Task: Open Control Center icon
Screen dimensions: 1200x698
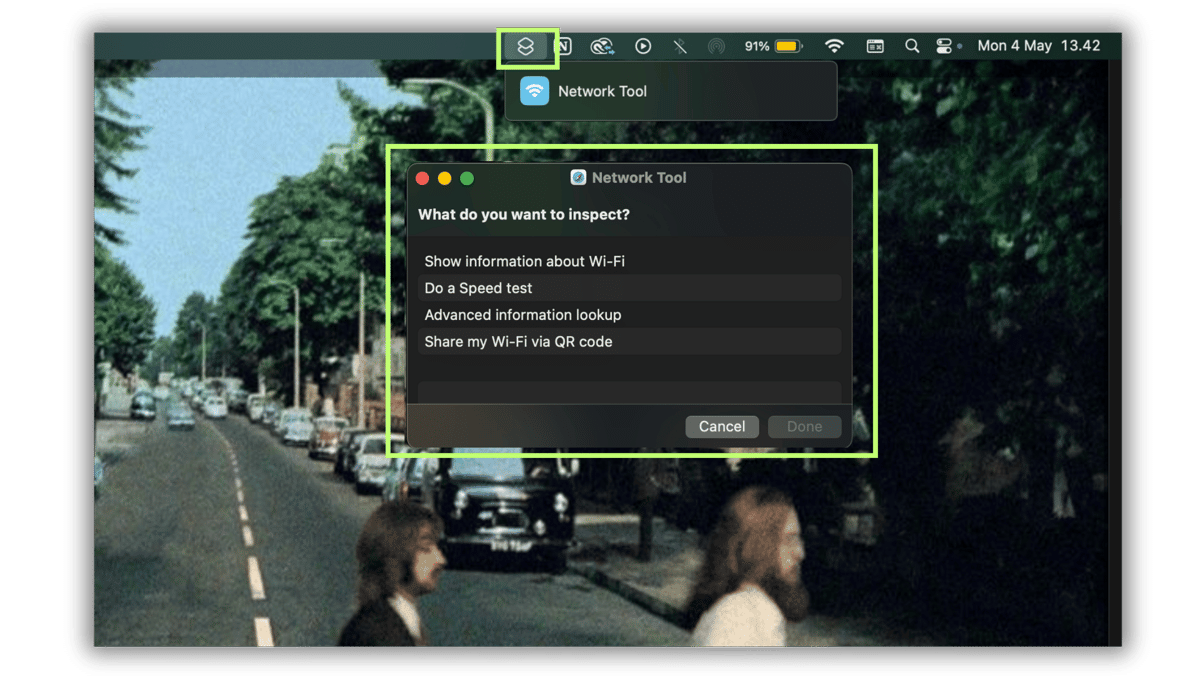Action: pyautogui.click(x=944, y=46)
